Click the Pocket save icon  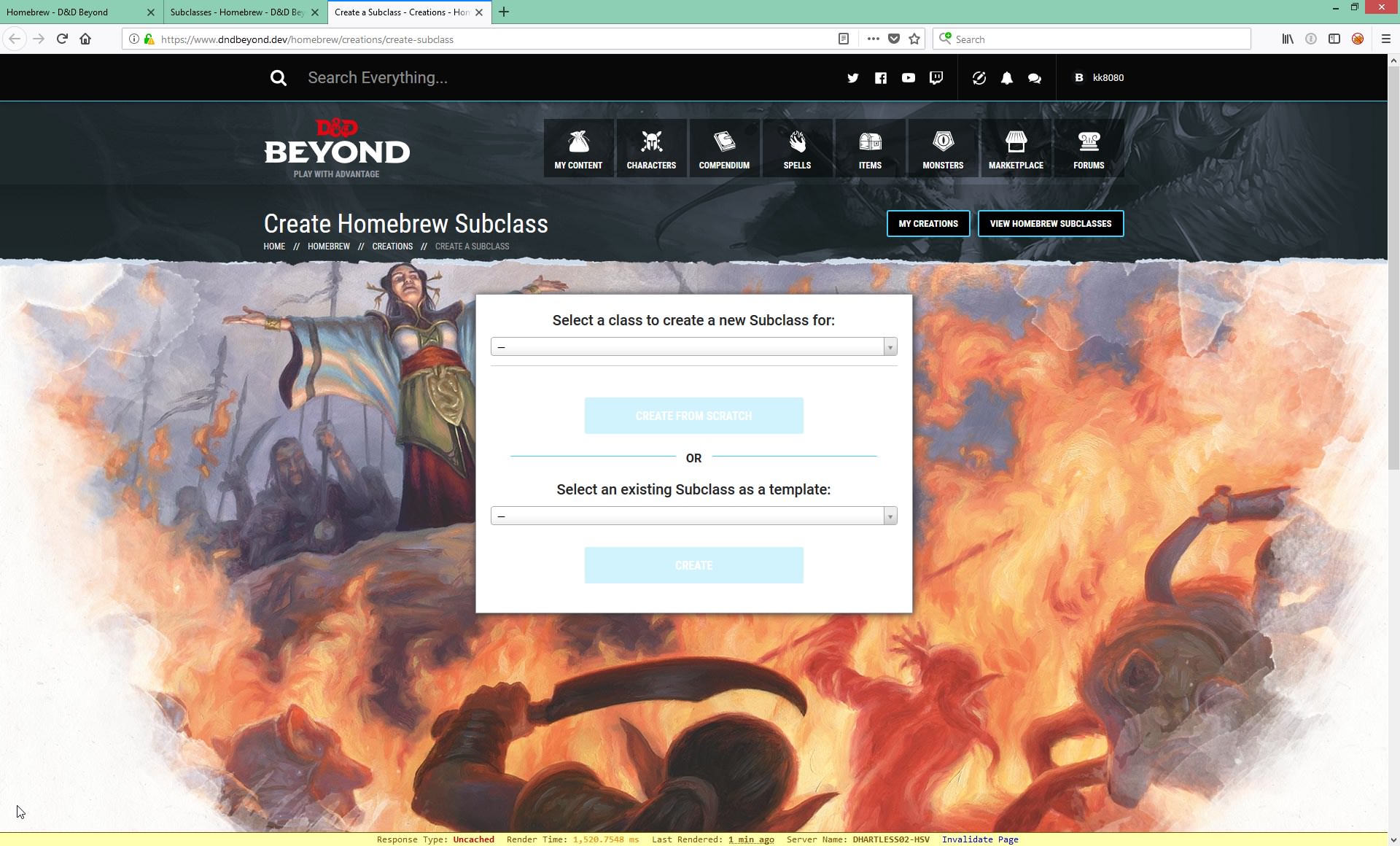pyautogui.click(x=894, y=39)
